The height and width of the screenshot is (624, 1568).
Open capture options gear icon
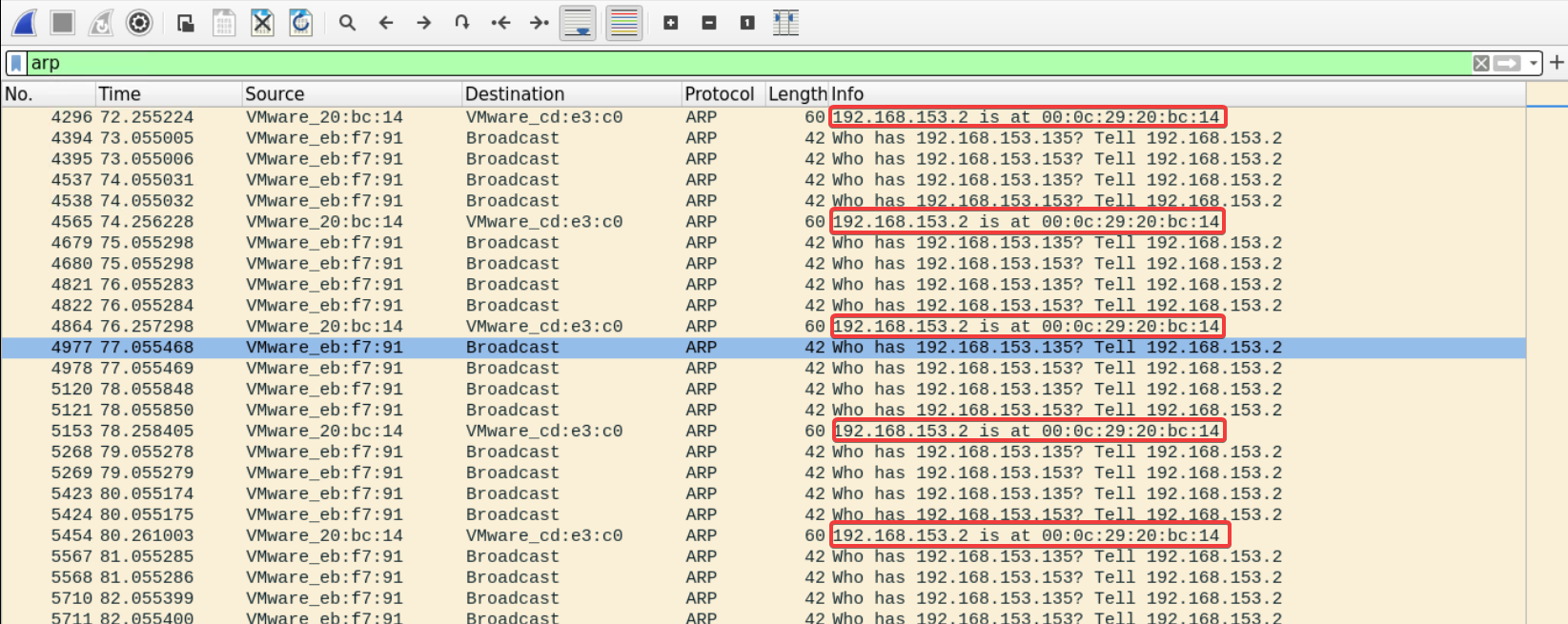(139, 23)
